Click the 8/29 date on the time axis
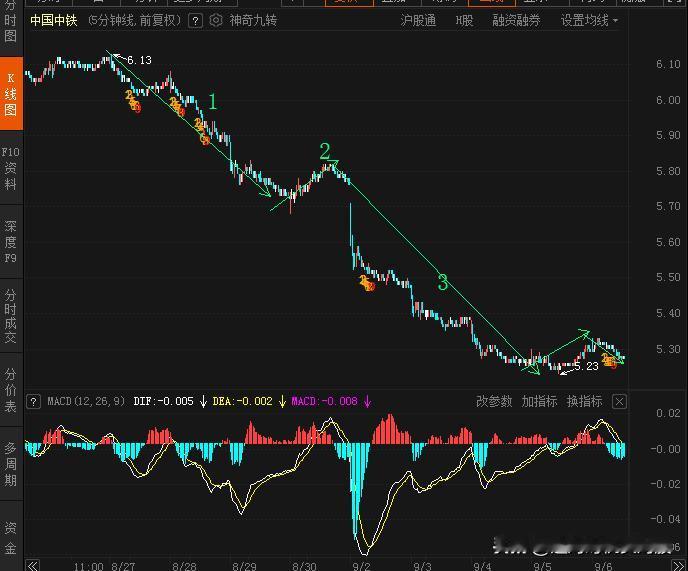 [x=244, y=566]
